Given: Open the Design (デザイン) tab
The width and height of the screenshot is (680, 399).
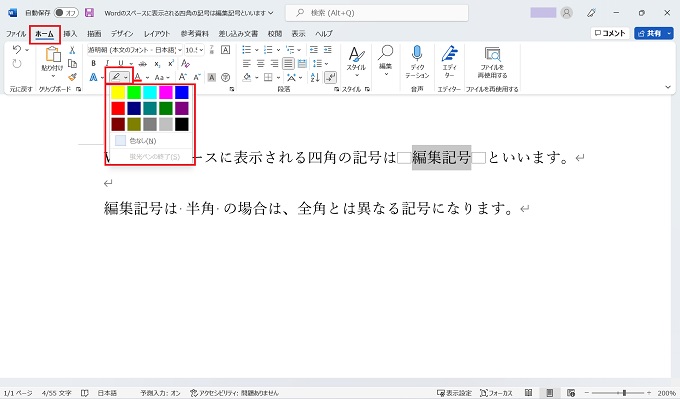Looking at the screenshot, I should (x=122, y=33).
